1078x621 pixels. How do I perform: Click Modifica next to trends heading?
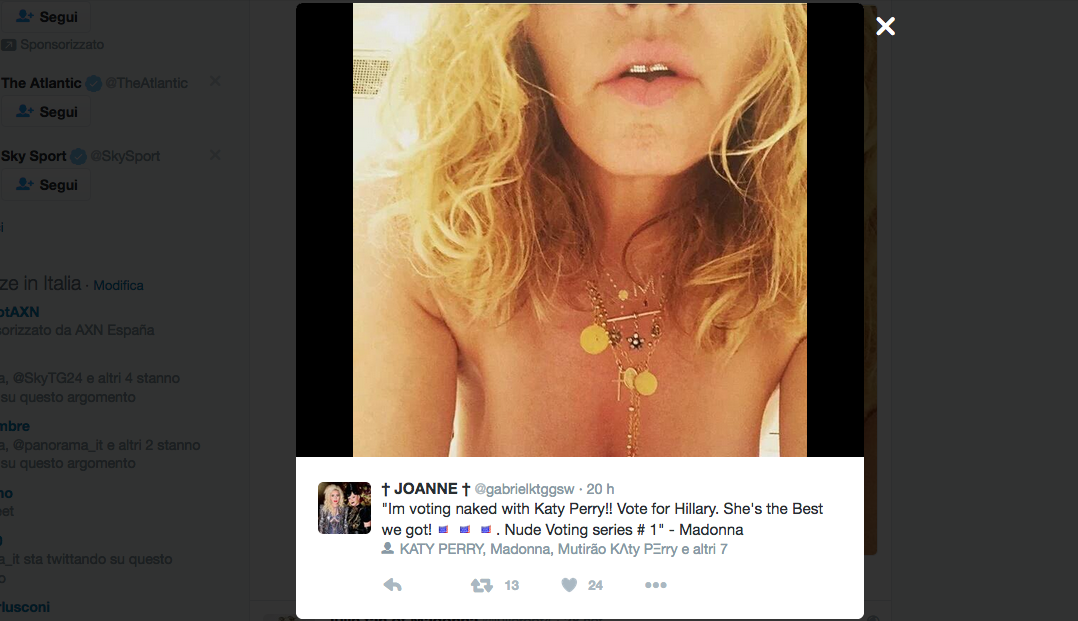118,285
